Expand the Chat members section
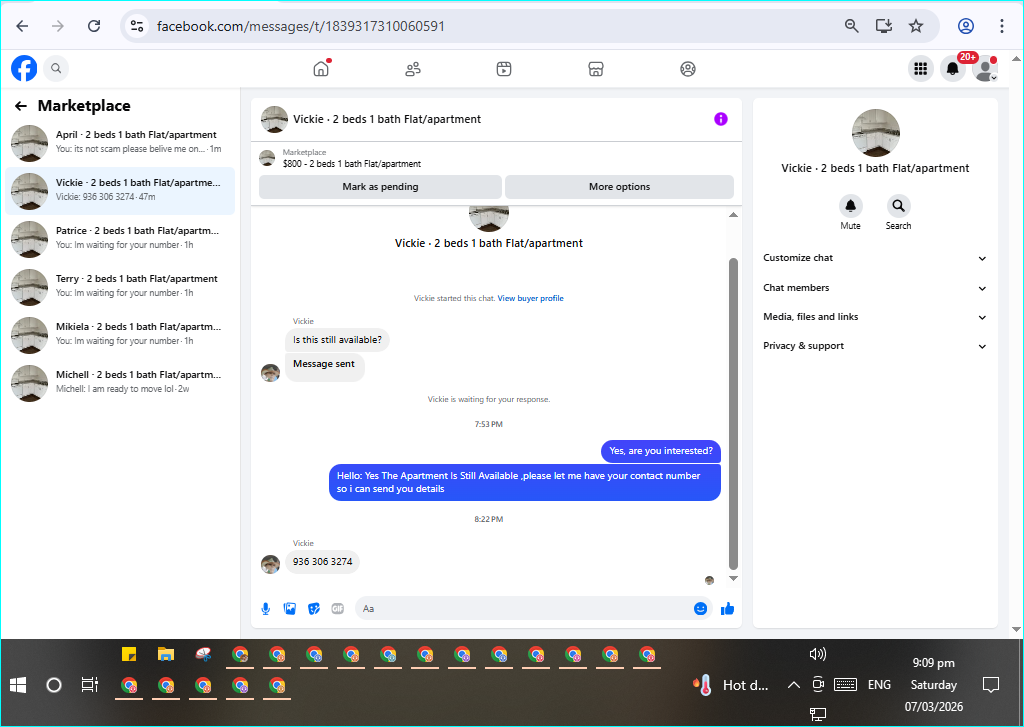The height and width of the screenshot is (727, 1024). point(874,287)
